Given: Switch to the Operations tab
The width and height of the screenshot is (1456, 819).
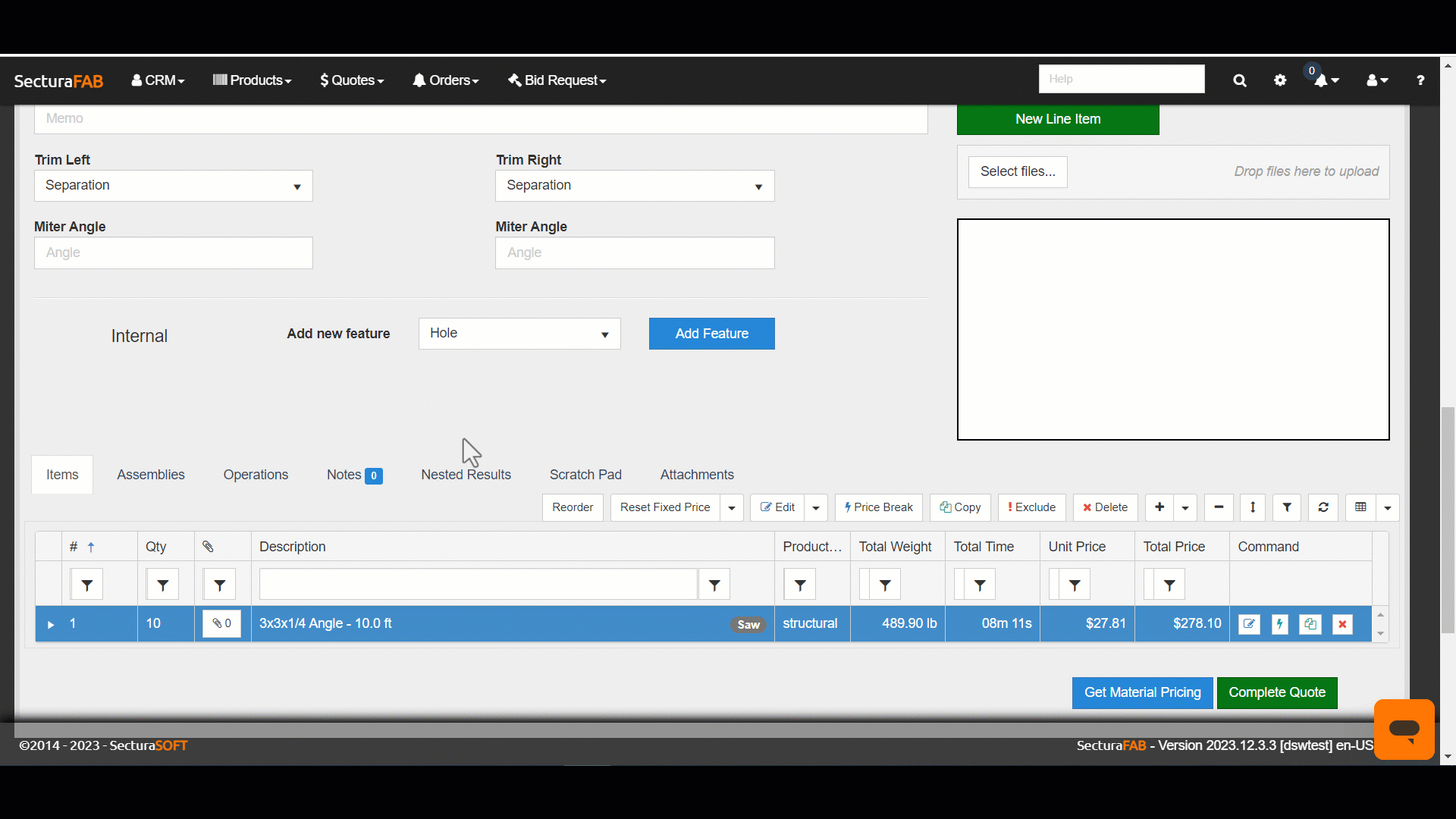Looking at the screenshot, I should tap(255, 474).
